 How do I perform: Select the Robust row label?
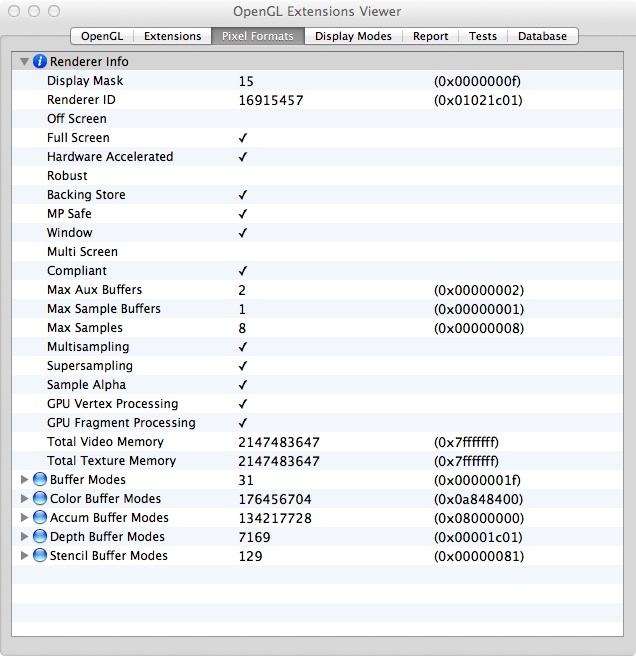[67, 176]
